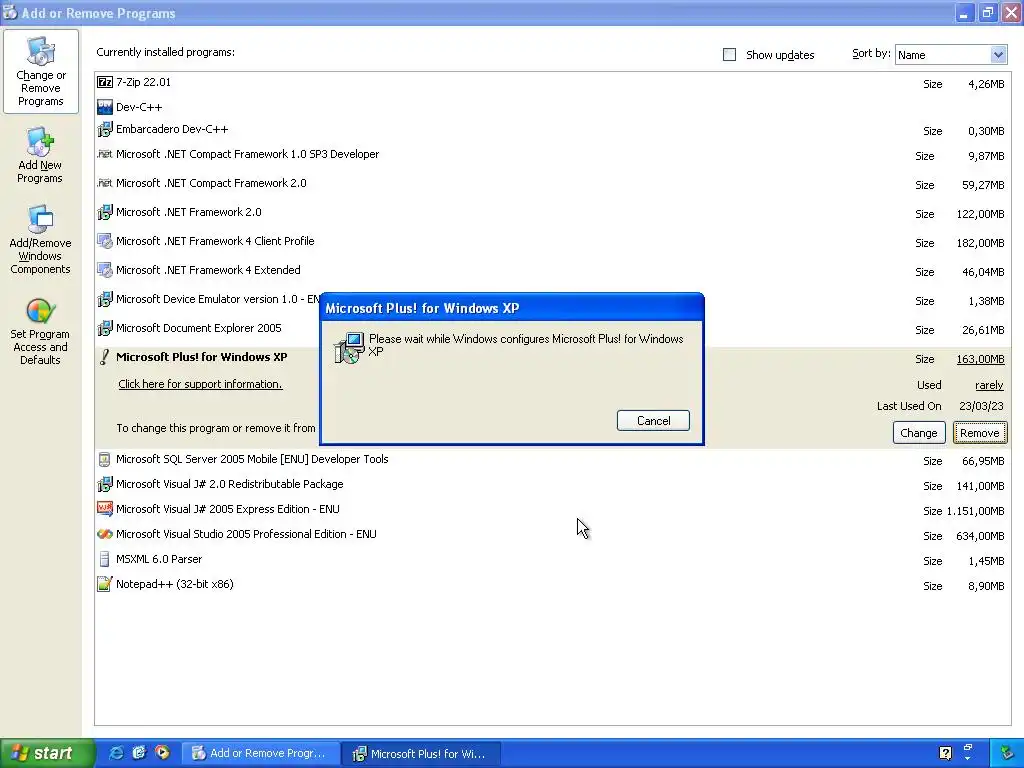Select Notepad++ (32-bit x86) entry

(552, 584)
